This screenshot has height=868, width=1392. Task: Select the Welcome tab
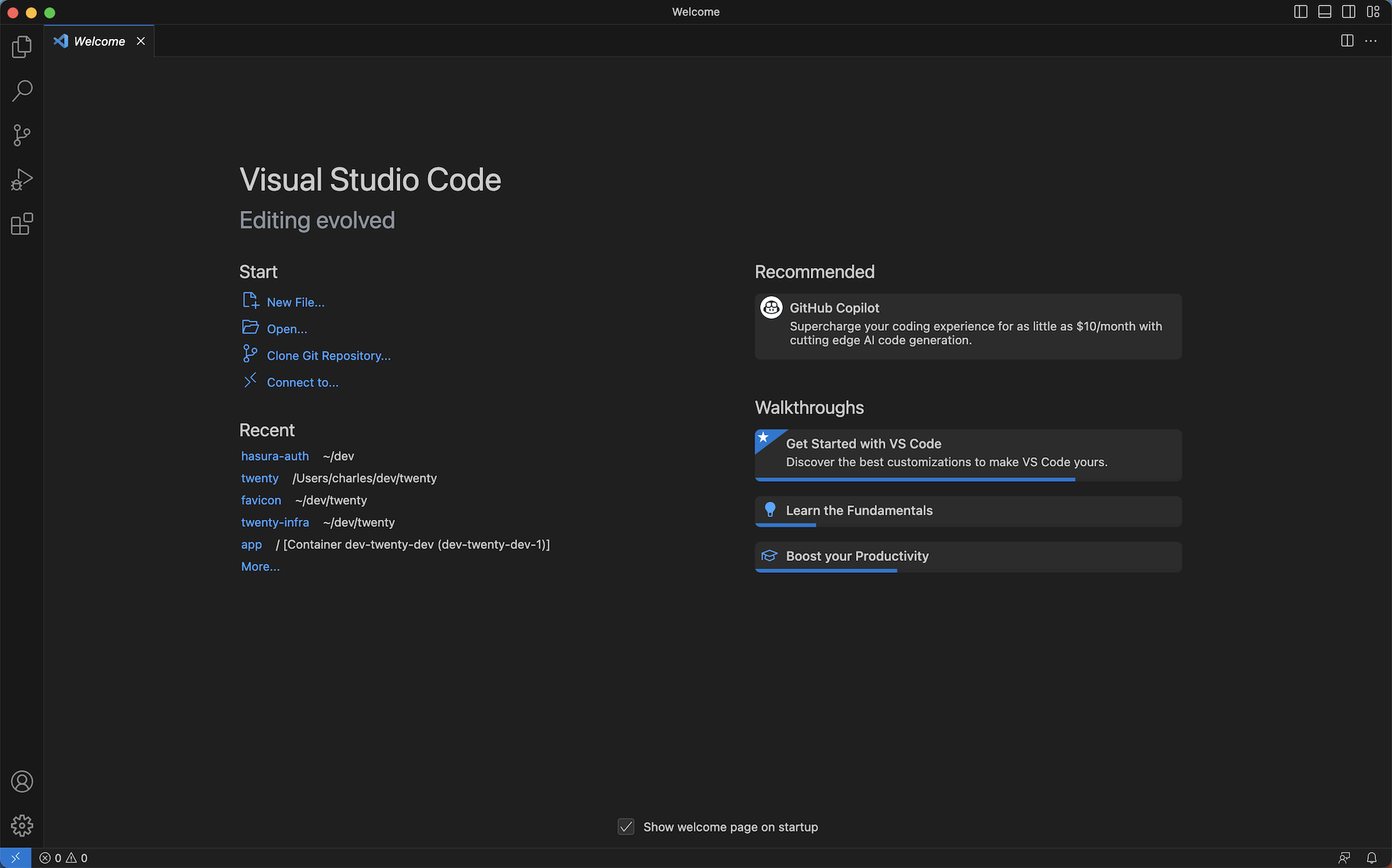[99, 41]
